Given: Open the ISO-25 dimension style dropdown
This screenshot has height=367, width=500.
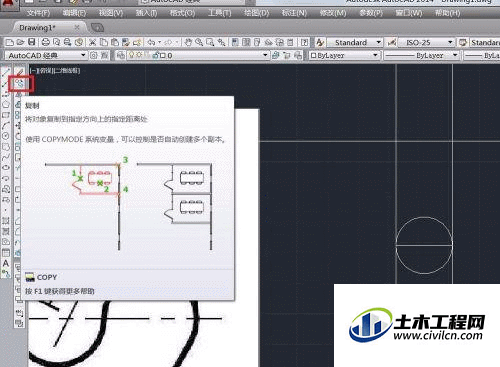Looking at the screenshot, I should coord(426,42).
